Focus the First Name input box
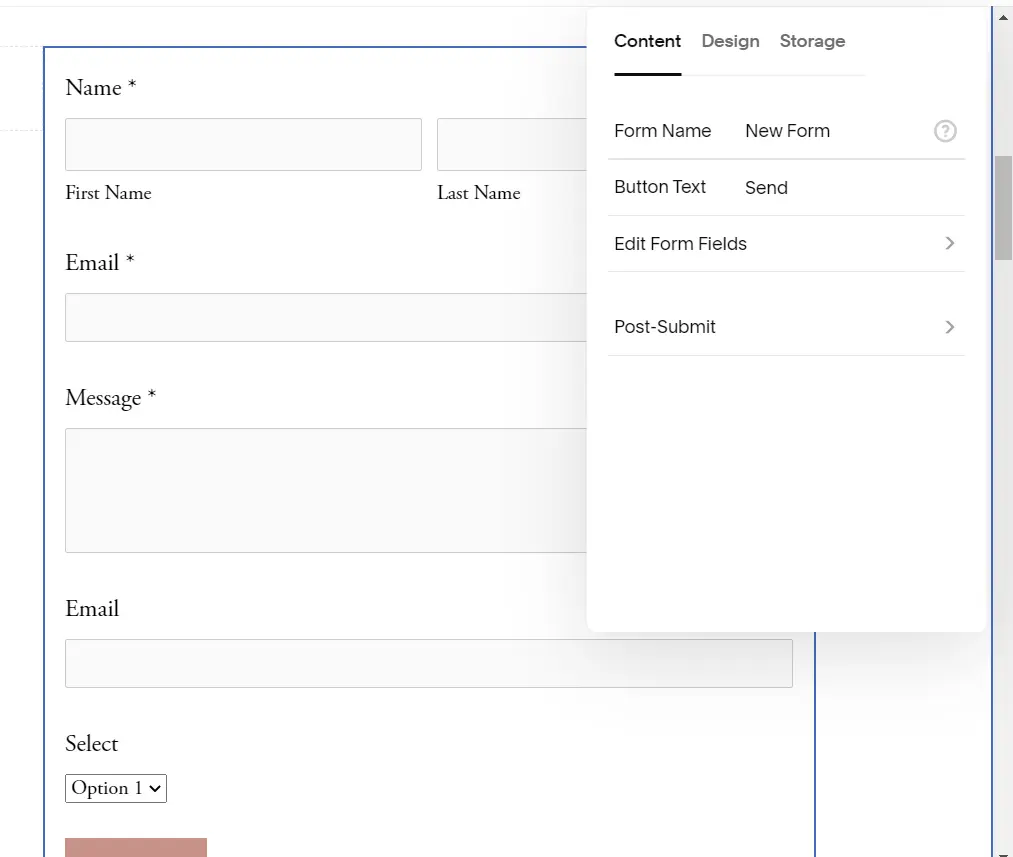The image size is (1013, 857). point(243,144)
